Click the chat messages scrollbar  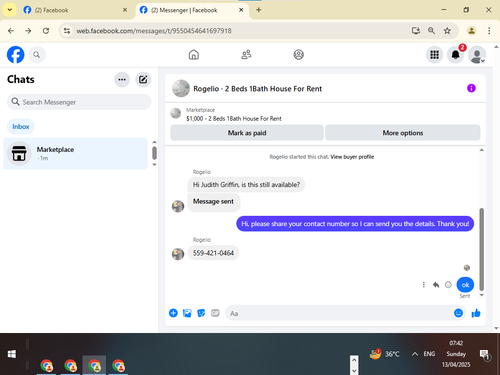pyautogui.click(x=481, y=249)
